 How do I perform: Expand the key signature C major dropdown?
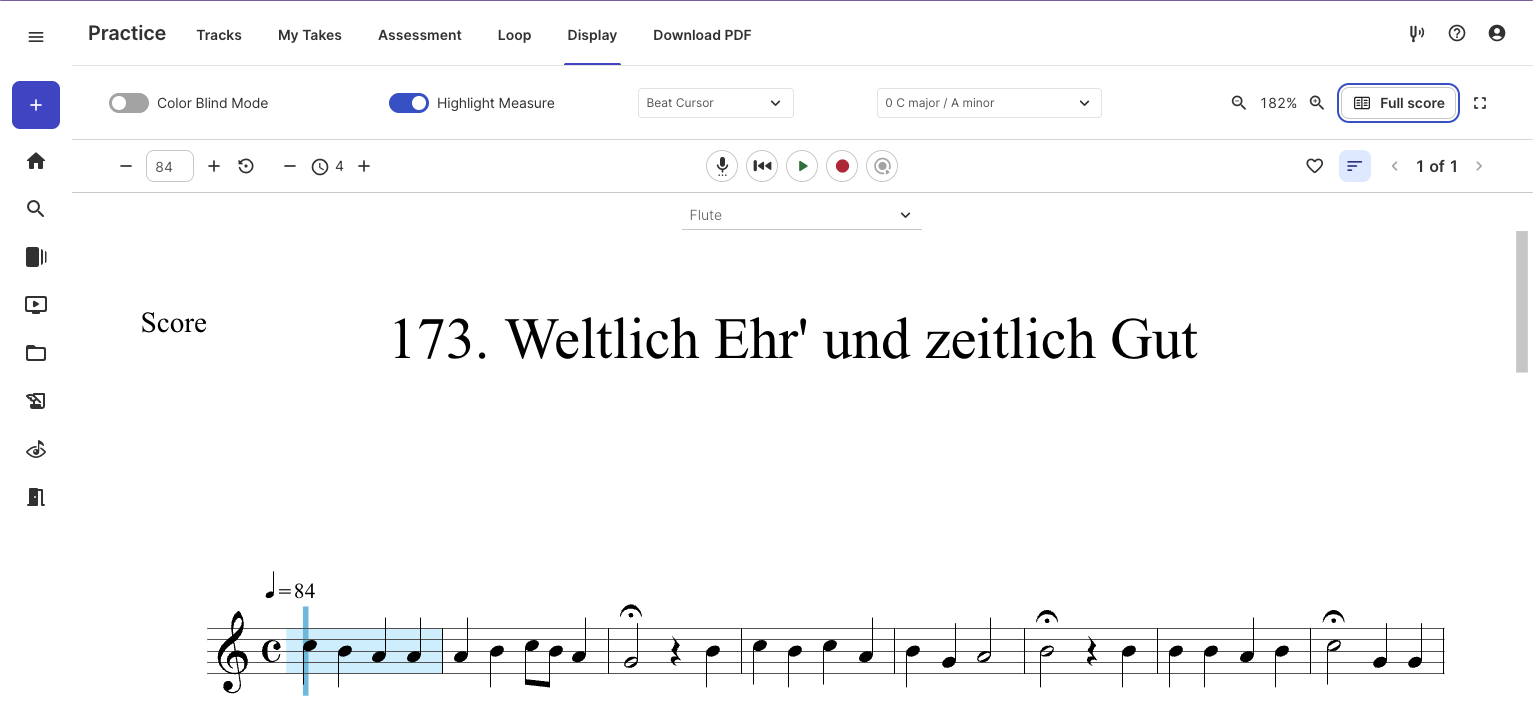988,103
